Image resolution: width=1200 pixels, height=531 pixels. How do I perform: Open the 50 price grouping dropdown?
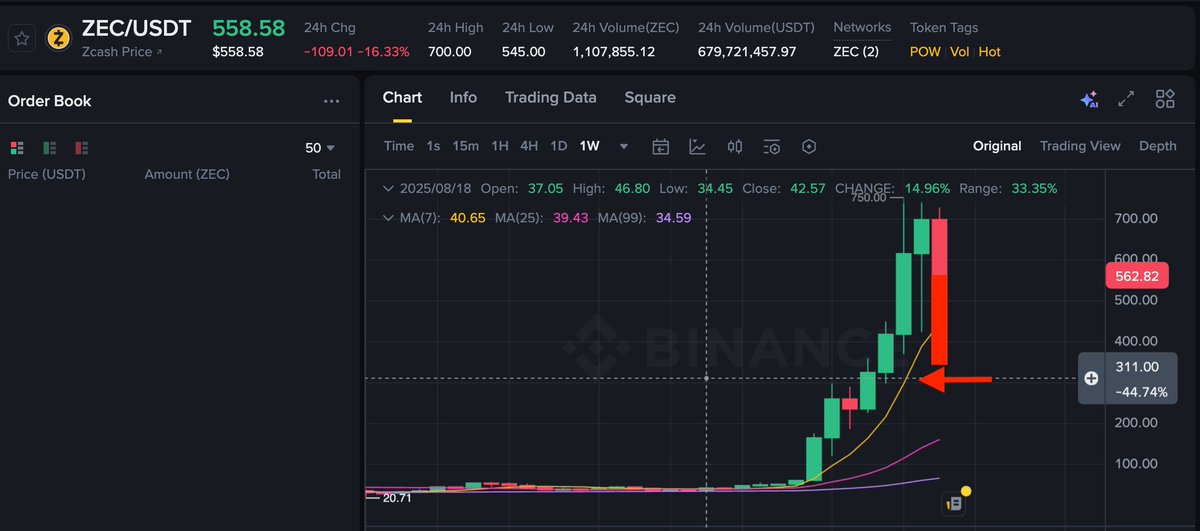coord(320,148)
